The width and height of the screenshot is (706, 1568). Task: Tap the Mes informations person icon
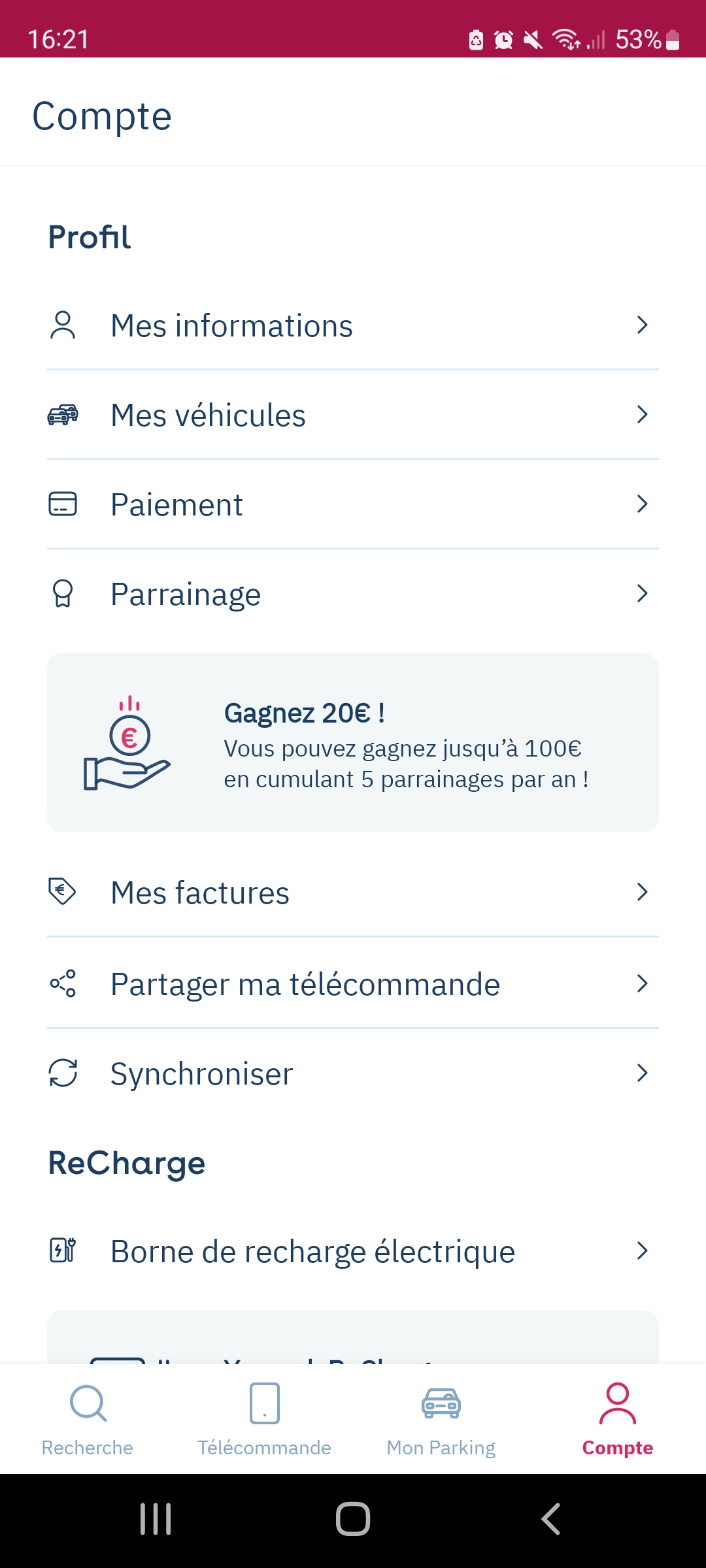pos(63,325)
